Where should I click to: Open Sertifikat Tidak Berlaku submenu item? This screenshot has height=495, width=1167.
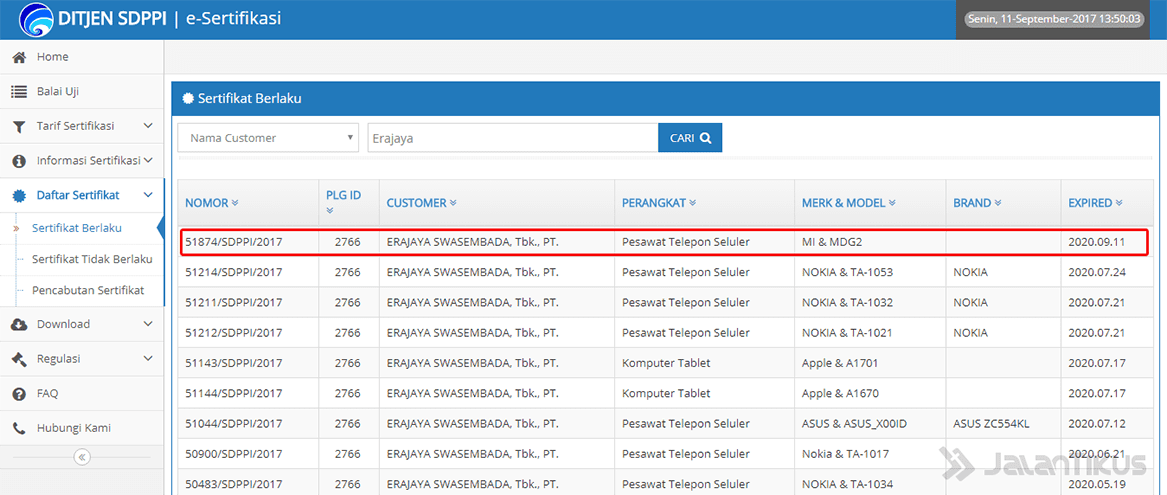pyautogui.click(x=92, y=259)
